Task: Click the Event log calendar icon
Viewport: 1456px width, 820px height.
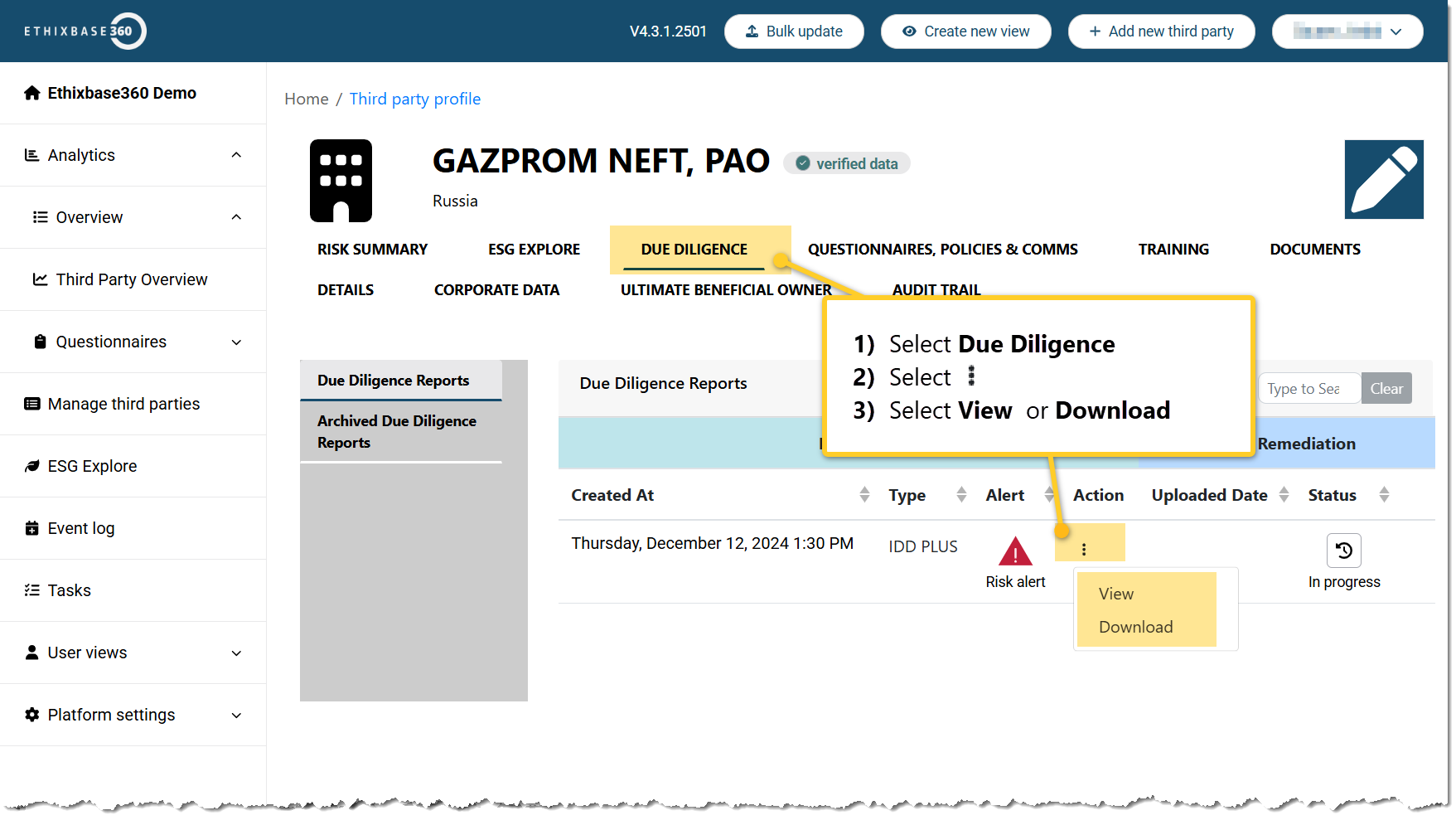Action: click(32, 528)
